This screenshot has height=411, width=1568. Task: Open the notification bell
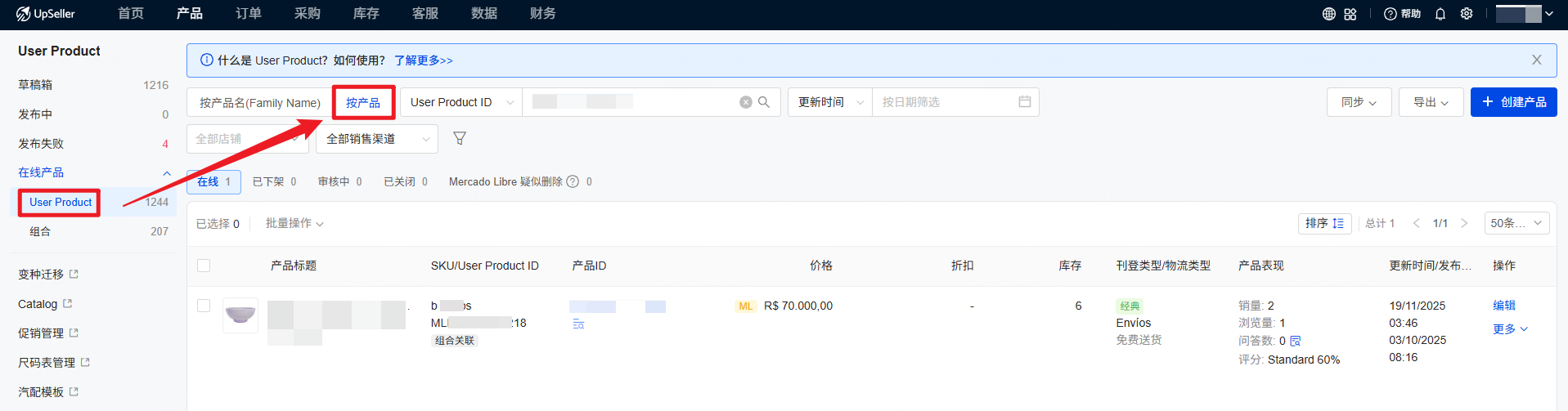click(1440, 14)
